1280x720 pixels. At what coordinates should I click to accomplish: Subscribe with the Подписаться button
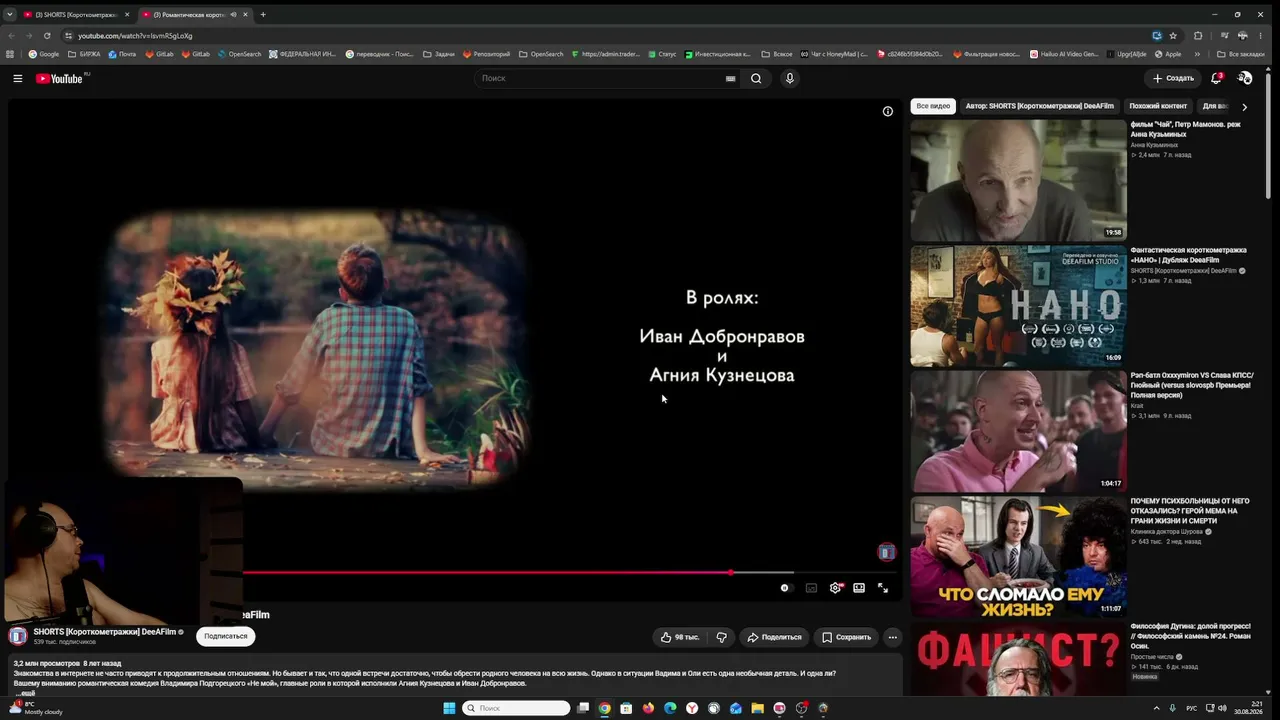pos(225,636)
